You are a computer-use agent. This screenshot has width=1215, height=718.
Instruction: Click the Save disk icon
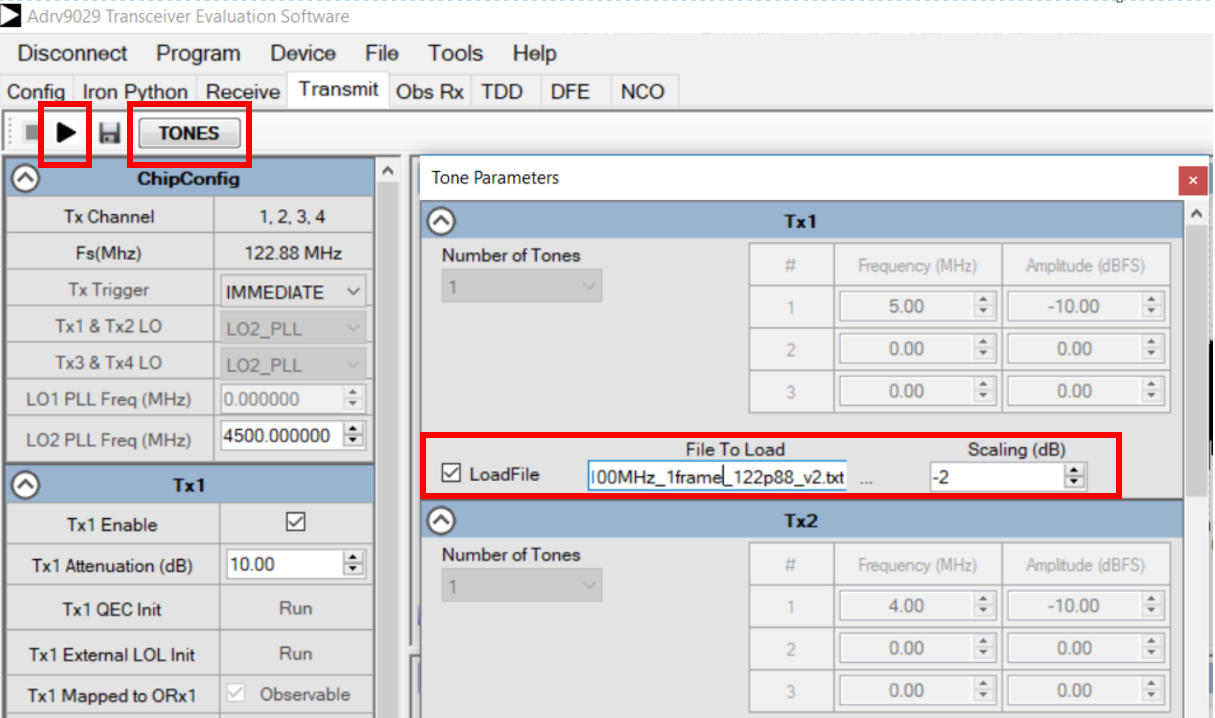(x=110, y=133)
